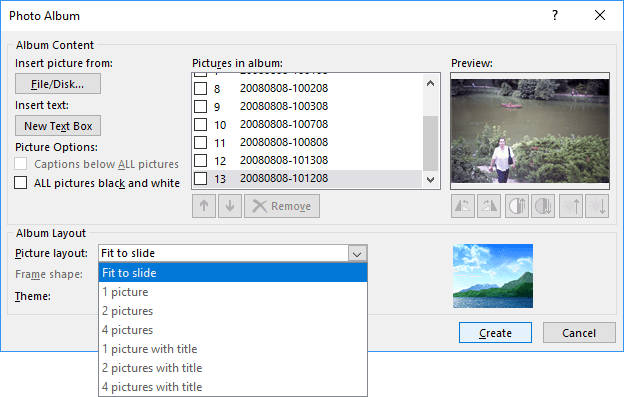Screen dimensions: 624x397
Task: Move selected picture down in list
Action: click(x=230, y=206)
